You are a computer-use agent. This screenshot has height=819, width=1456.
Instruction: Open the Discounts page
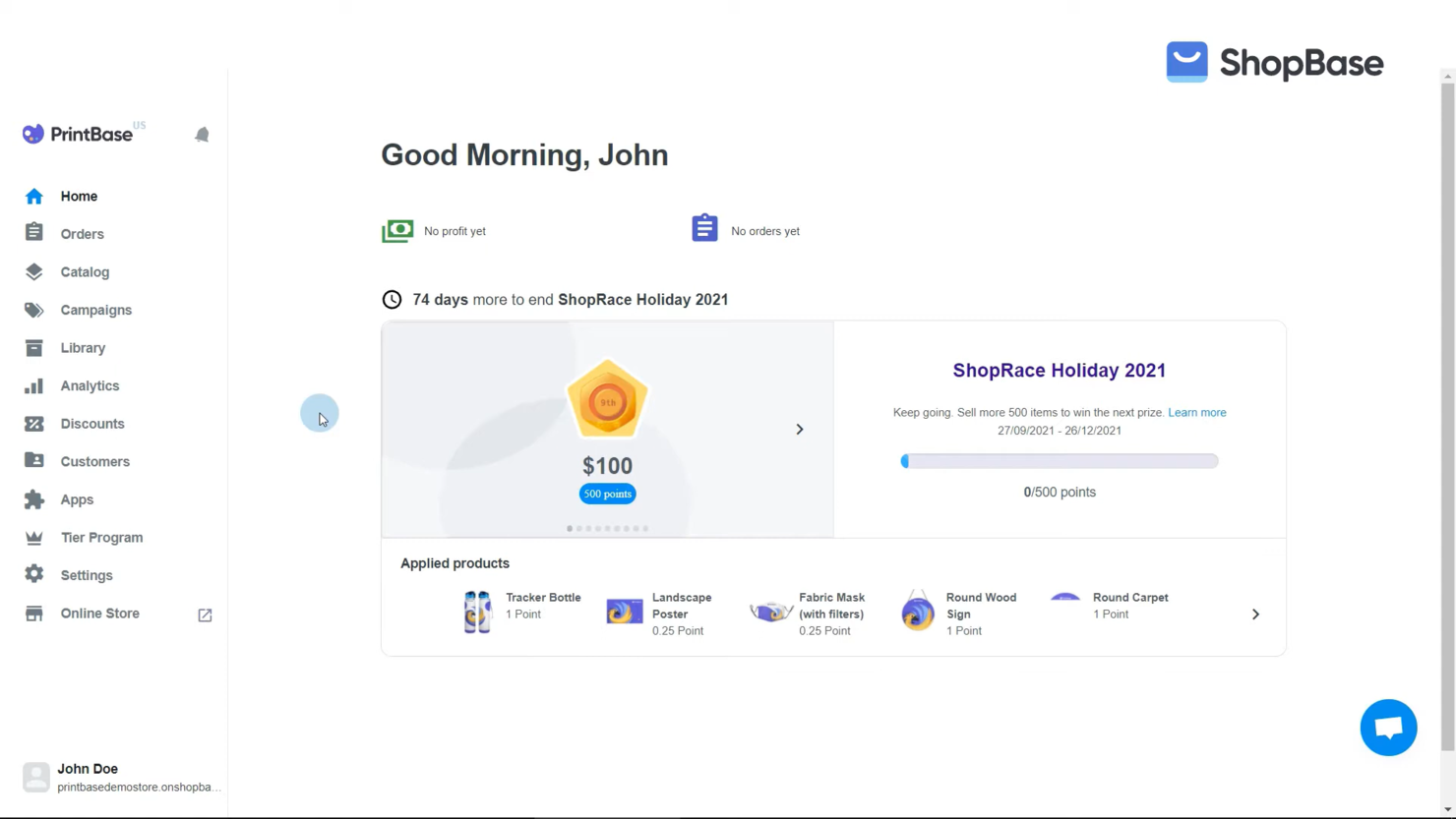(92, 423)
